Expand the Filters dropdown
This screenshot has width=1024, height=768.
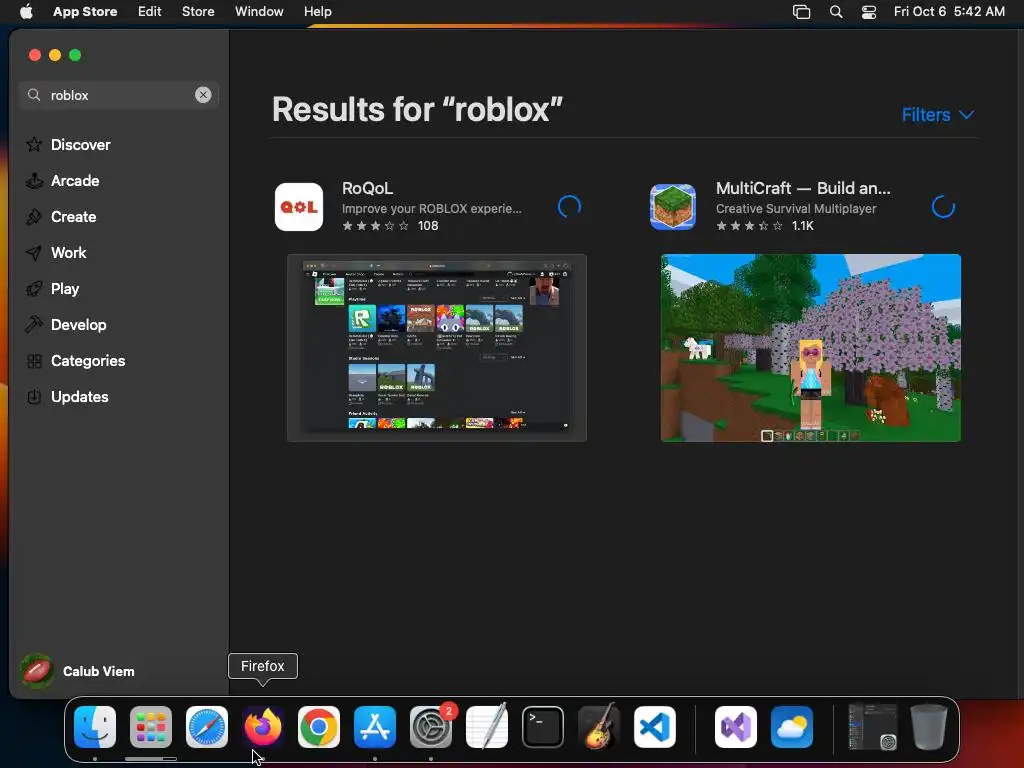point(938,115)
